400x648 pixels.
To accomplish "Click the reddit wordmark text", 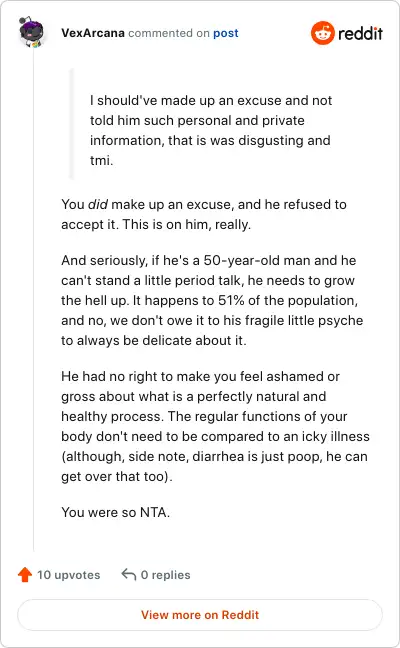I will pyautogui.click(x=360, y=33).
